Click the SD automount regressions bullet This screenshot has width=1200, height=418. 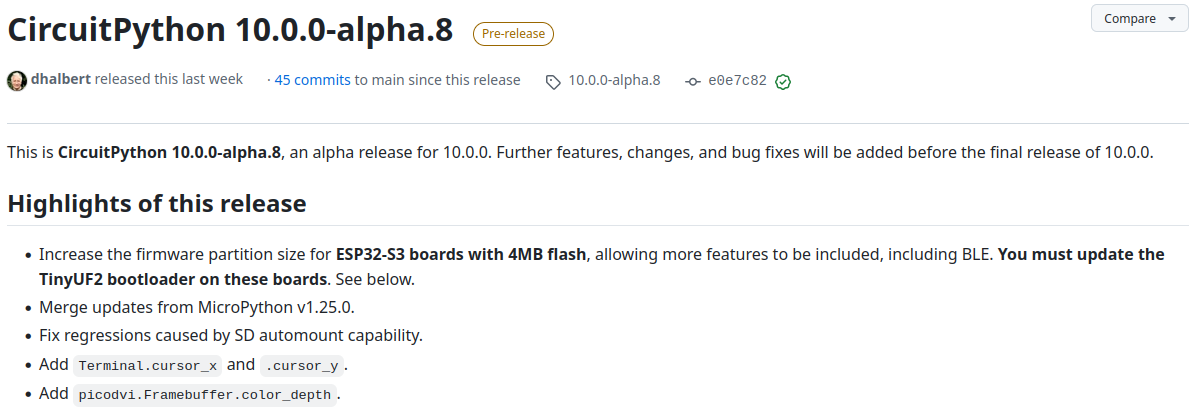point(231,335)
